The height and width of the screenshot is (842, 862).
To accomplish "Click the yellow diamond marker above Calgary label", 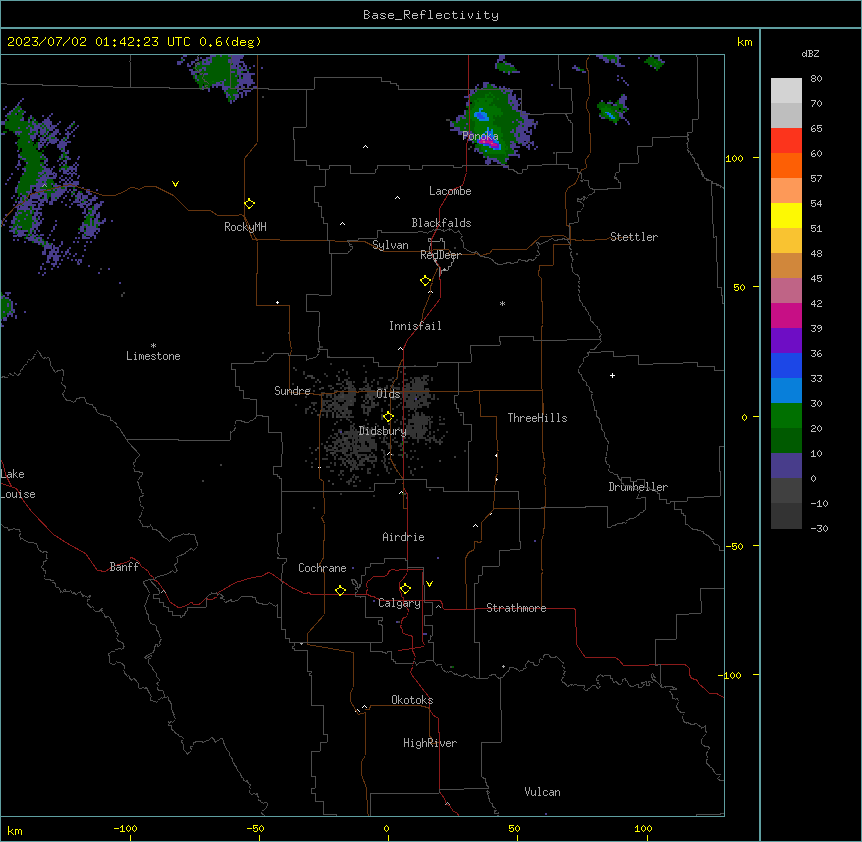I will 405,589.
